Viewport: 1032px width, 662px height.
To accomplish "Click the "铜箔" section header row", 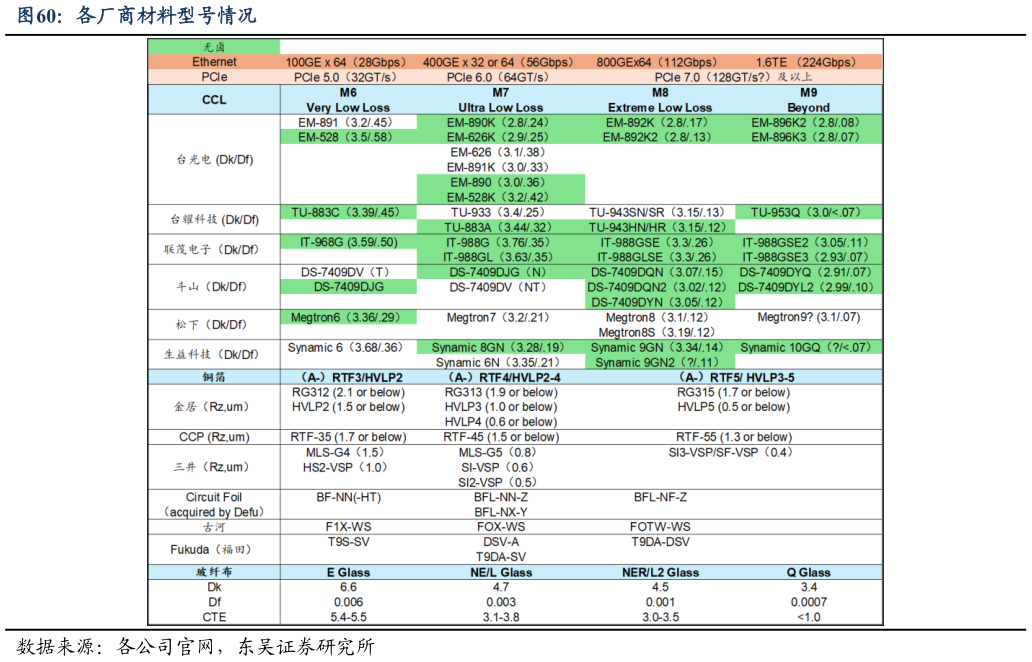I will pyautogui.click(x=214, y=377).
